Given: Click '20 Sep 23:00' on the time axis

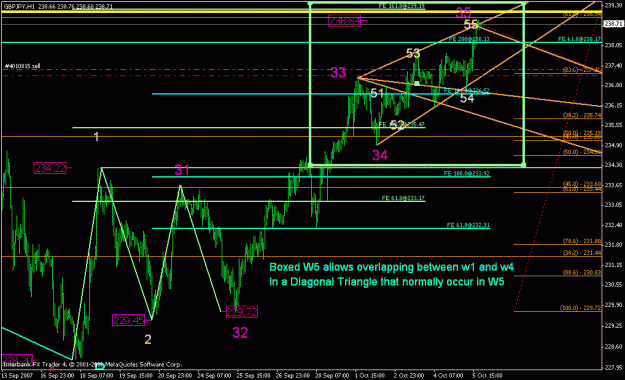Looking at the screenshot, I should 174,376.
